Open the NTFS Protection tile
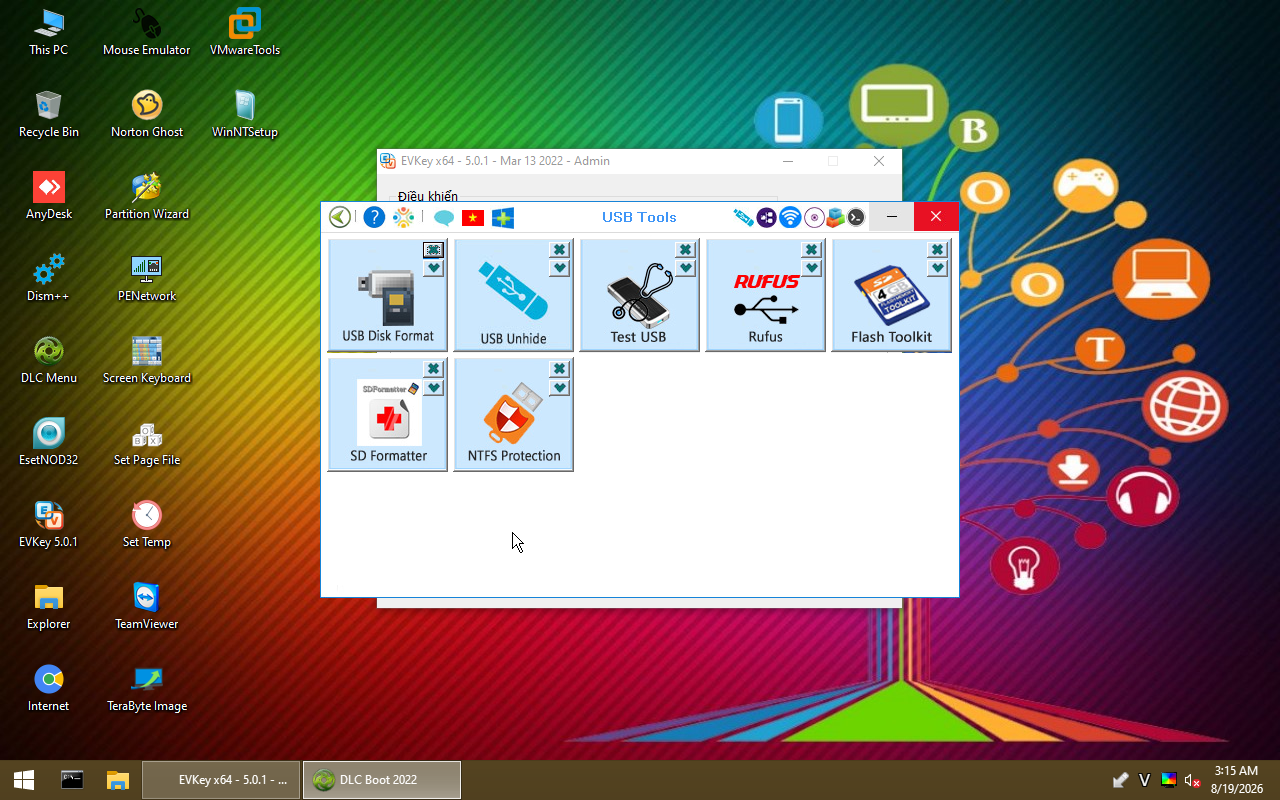This screenshot has height=800, width=1280. click(x=514, y=414)
